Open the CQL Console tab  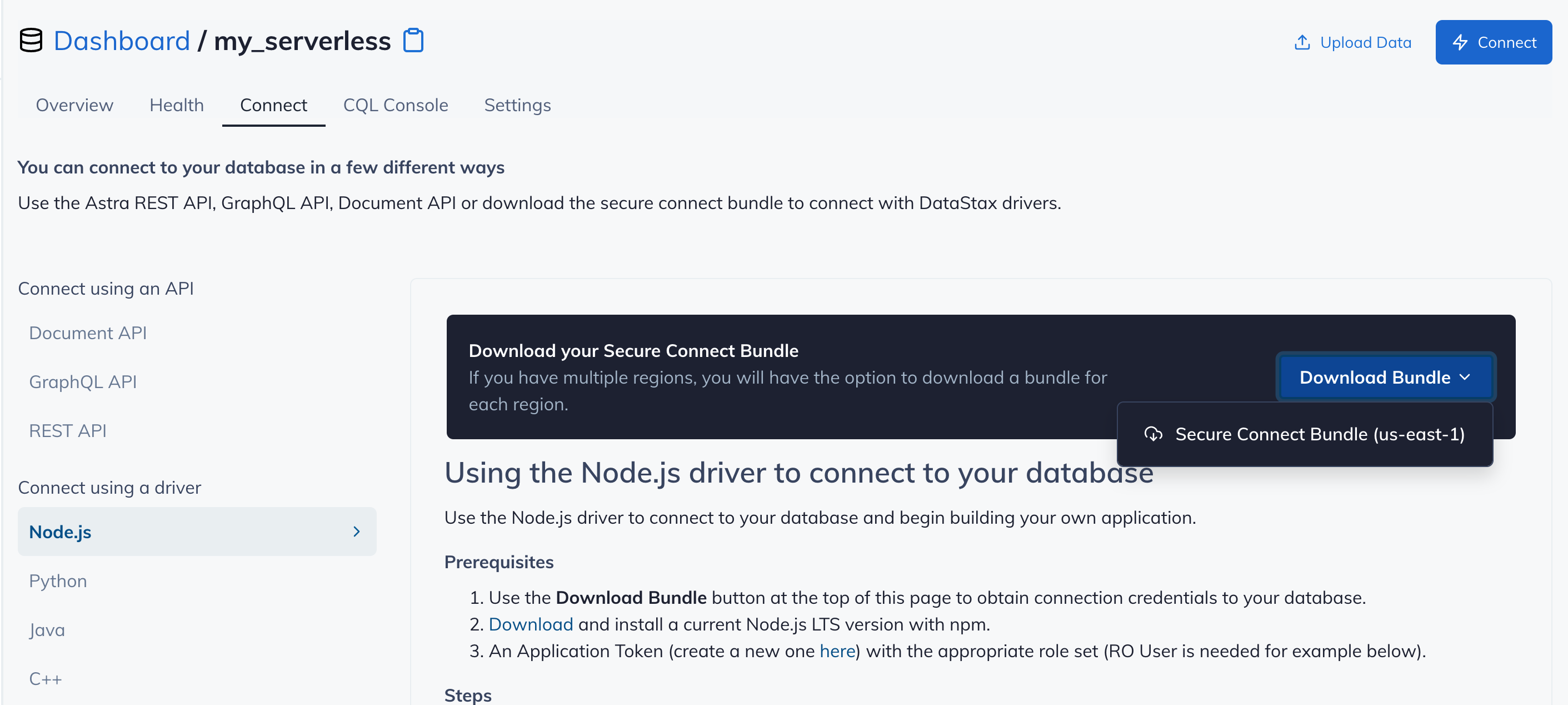coord(396,106)
